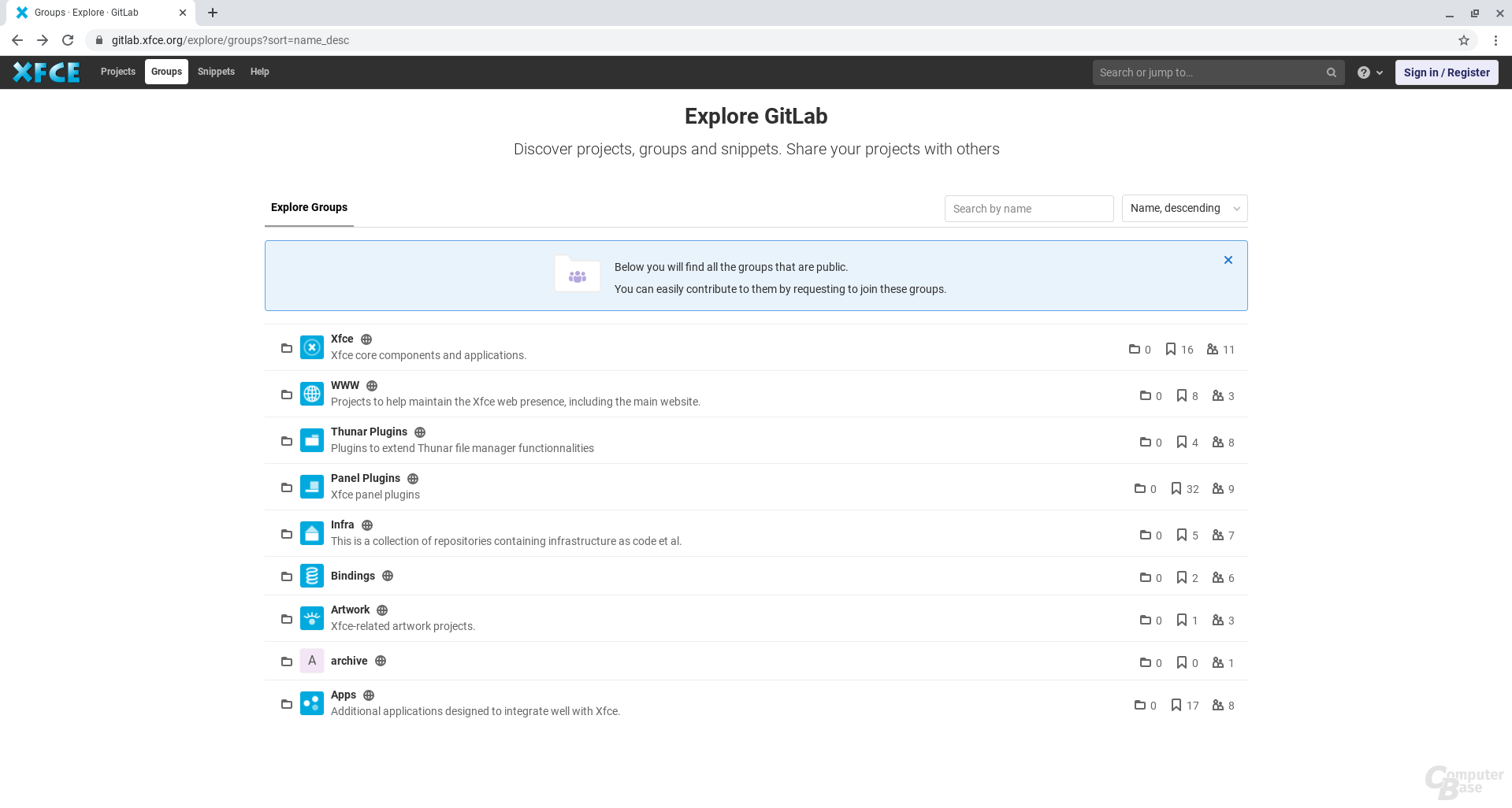Image resolution: width=1512 pixels, height=808 pixels.
Task: Click the folder icon on Xfce row
Action: (x=287, y=348)
